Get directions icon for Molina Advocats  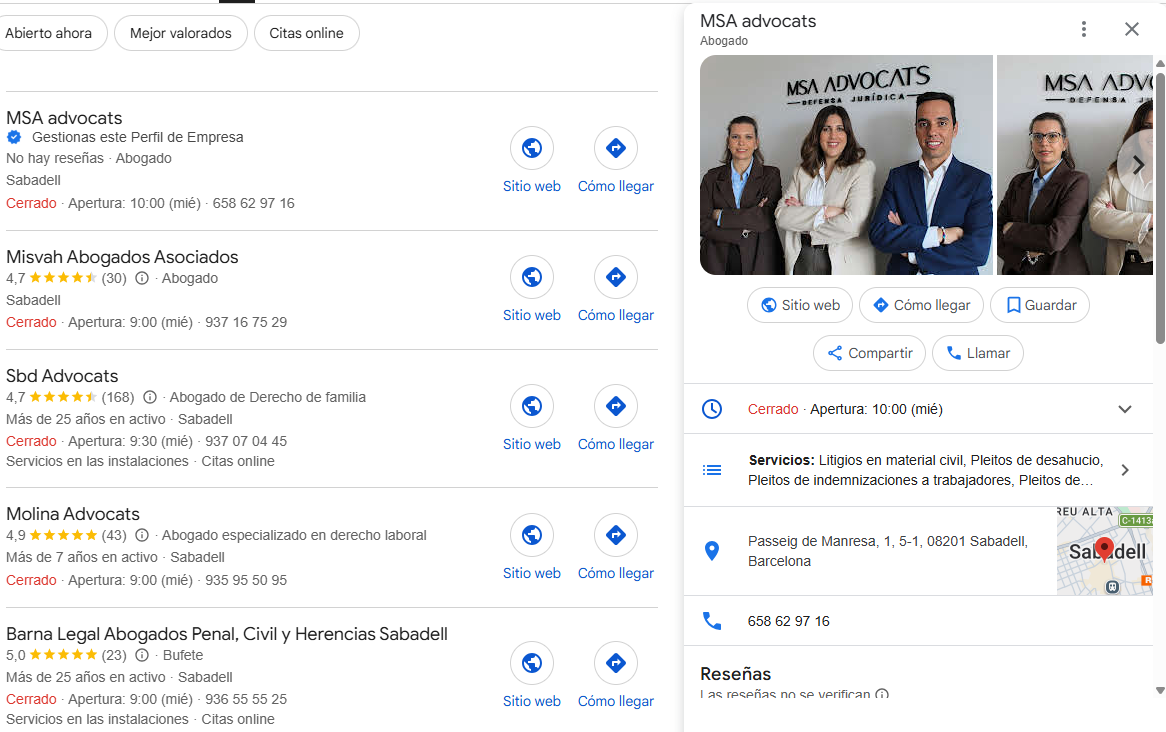point(616,535)
